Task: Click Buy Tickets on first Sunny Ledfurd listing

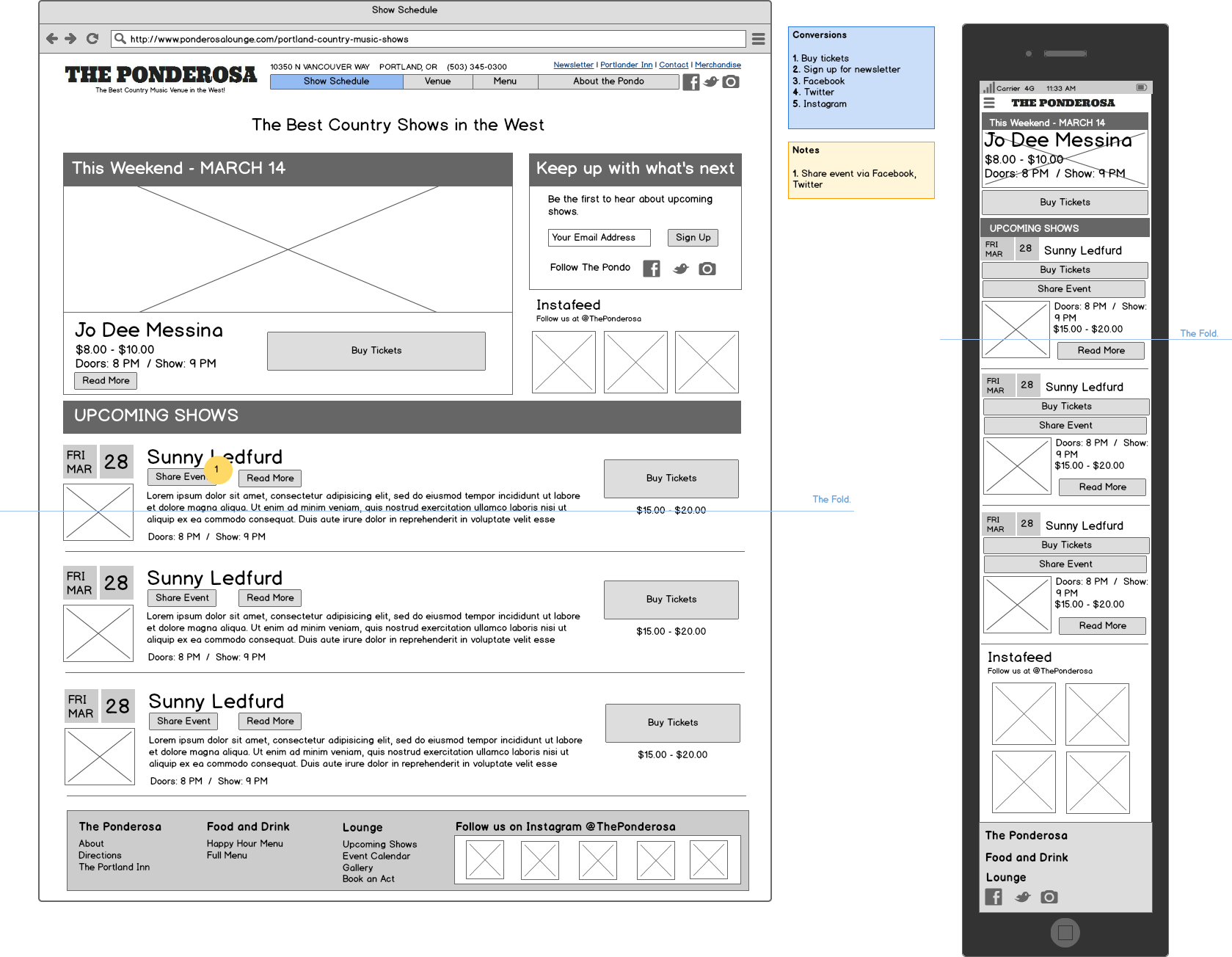Action: [671, 478]
